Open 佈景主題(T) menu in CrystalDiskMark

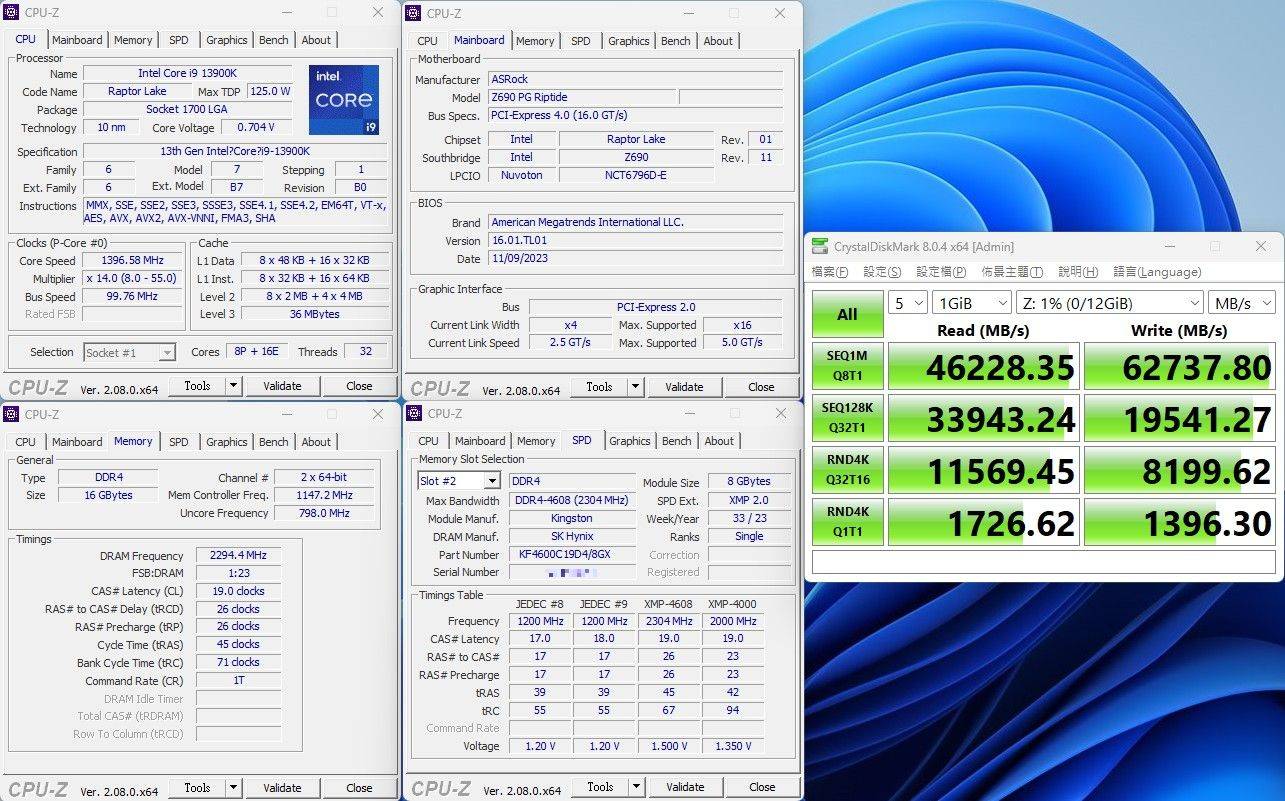pos(1012,272)
